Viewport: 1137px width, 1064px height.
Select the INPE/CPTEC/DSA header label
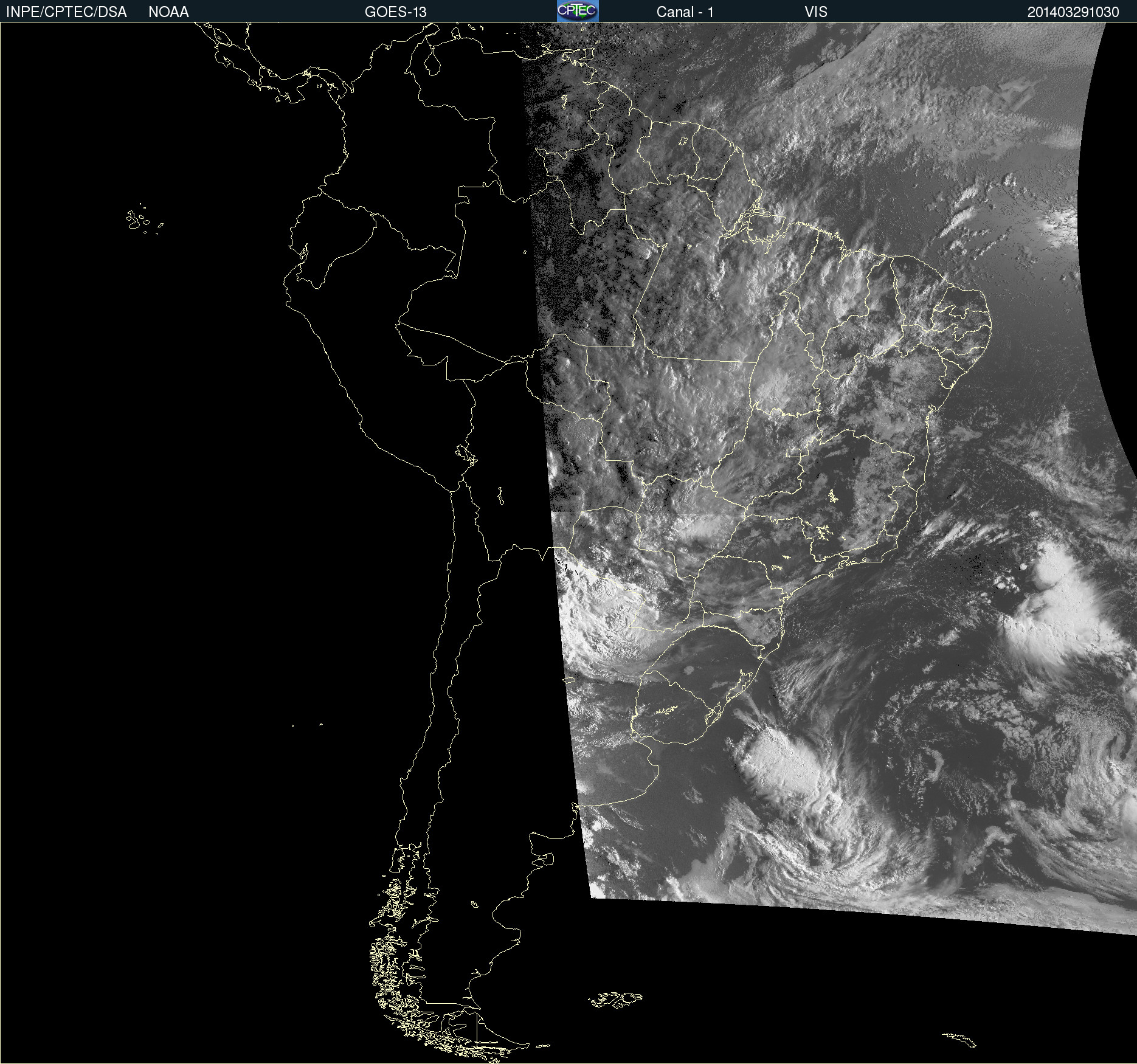coord(66,12)
